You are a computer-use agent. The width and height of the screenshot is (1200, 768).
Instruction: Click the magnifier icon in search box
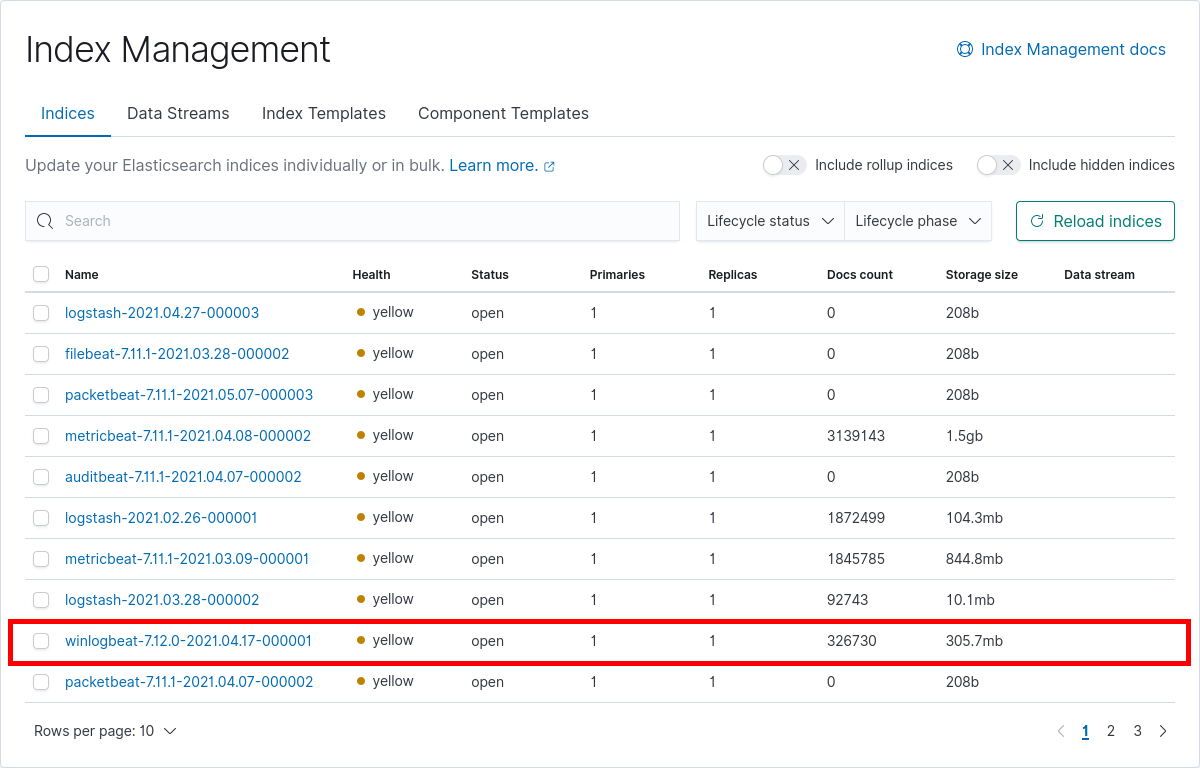(x=45, y=221)
